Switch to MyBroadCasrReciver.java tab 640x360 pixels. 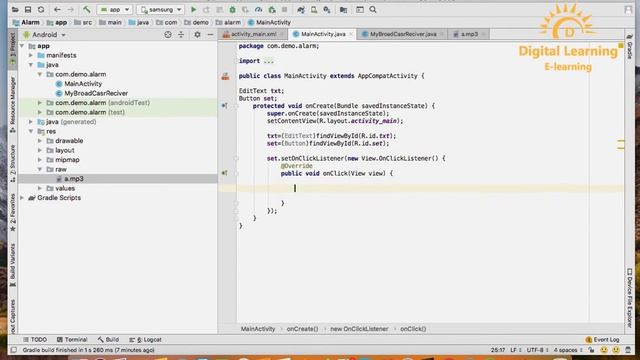point(403,34)
